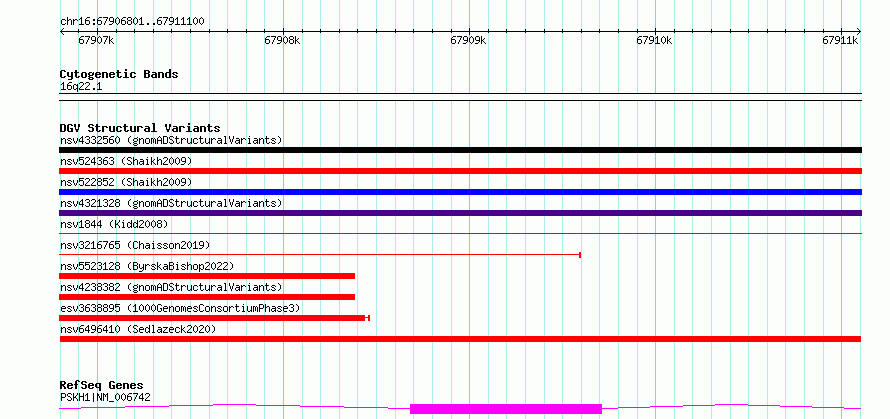Click the nsv4238382 (gnomADStructuralVariants) label
This screenshot has width=890, height=419.
(x=171, y=287)
